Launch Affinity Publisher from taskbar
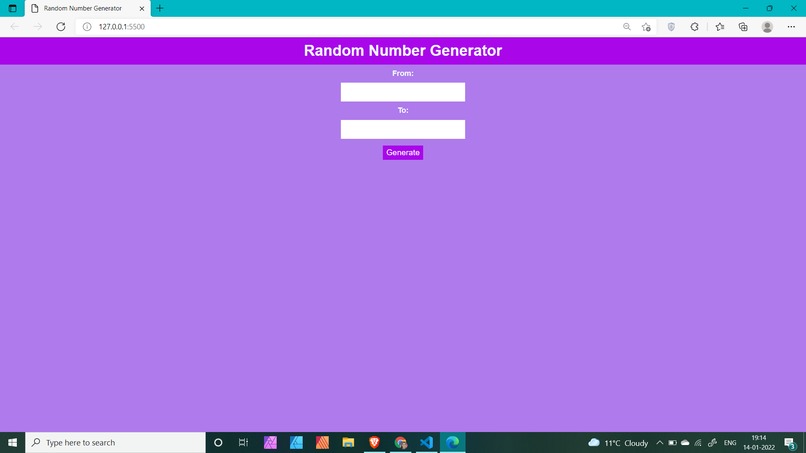 click(x=322, y=443)
